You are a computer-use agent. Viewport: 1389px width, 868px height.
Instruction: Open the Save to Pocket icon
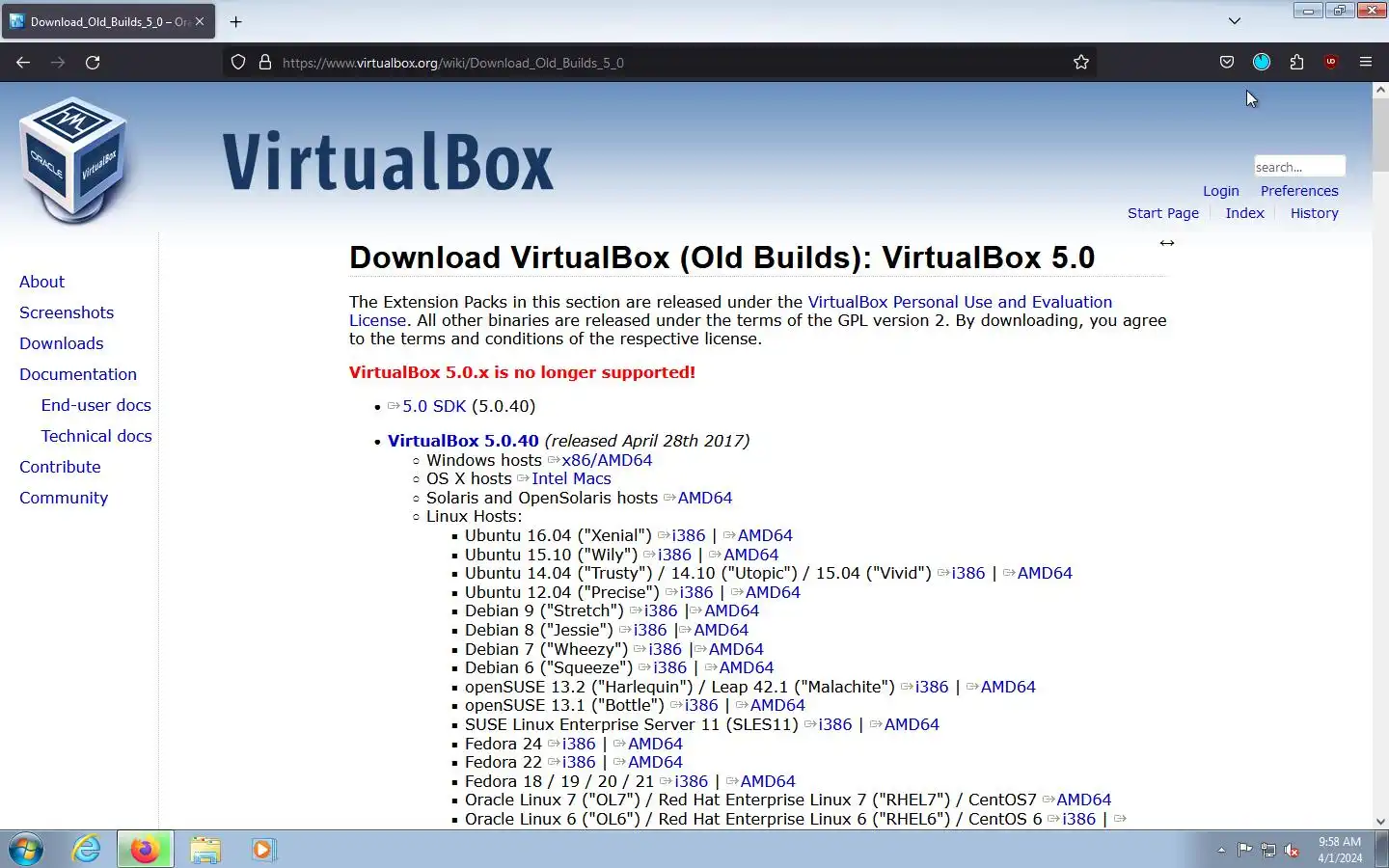1227,62
